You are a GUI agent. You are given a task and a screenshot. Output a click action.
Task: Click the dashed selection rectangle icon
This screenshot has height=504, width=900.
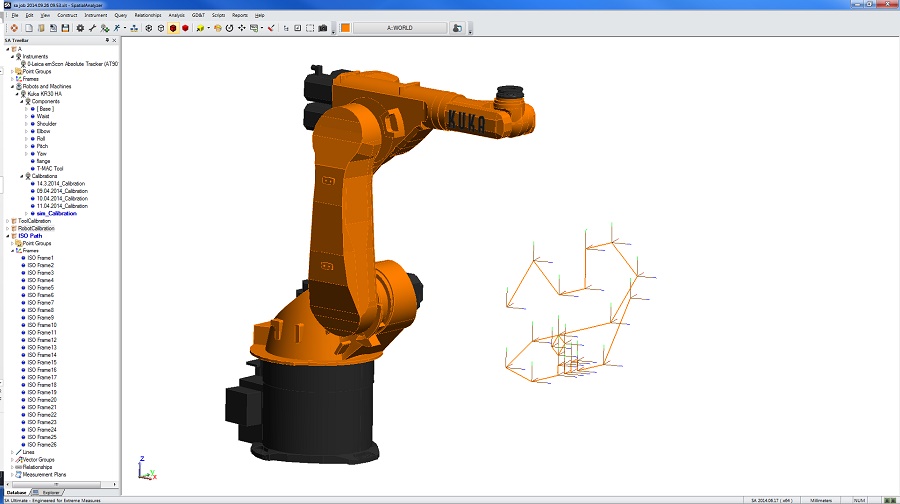(310, 28)
